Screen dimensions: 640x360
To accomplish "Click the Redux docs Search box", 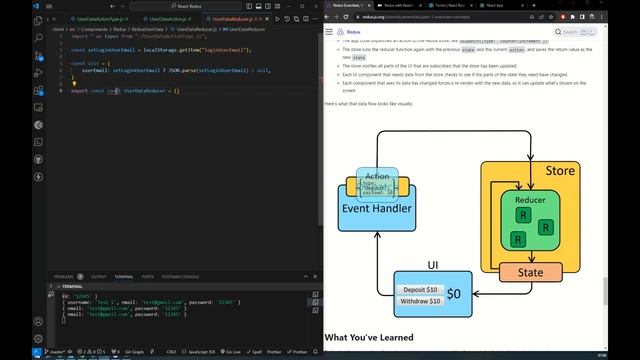I will click(x=576, y=32).
